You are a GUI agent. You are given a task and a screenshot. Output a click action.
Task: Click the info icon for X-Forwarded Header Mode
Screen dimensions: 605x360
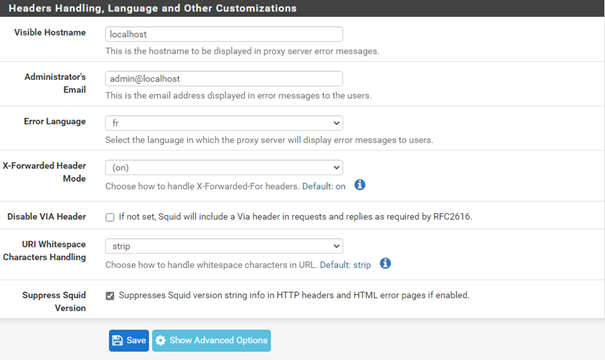(360, 185)
